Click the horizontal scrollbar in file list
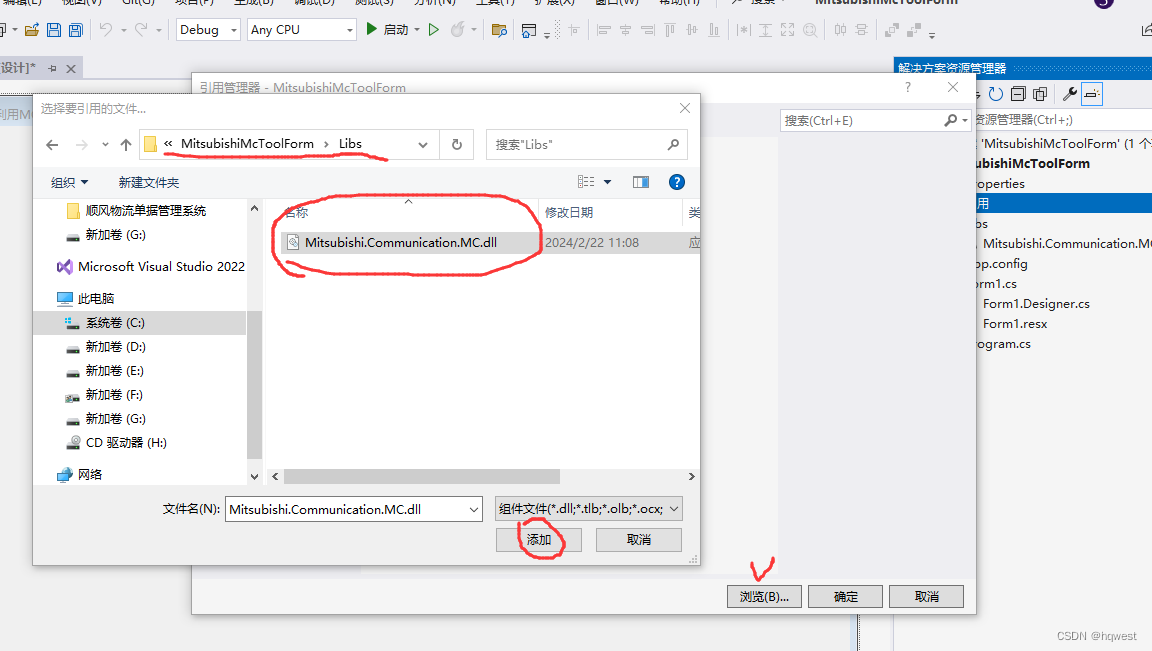1152x651 pixels. click(x=422, y=476)
